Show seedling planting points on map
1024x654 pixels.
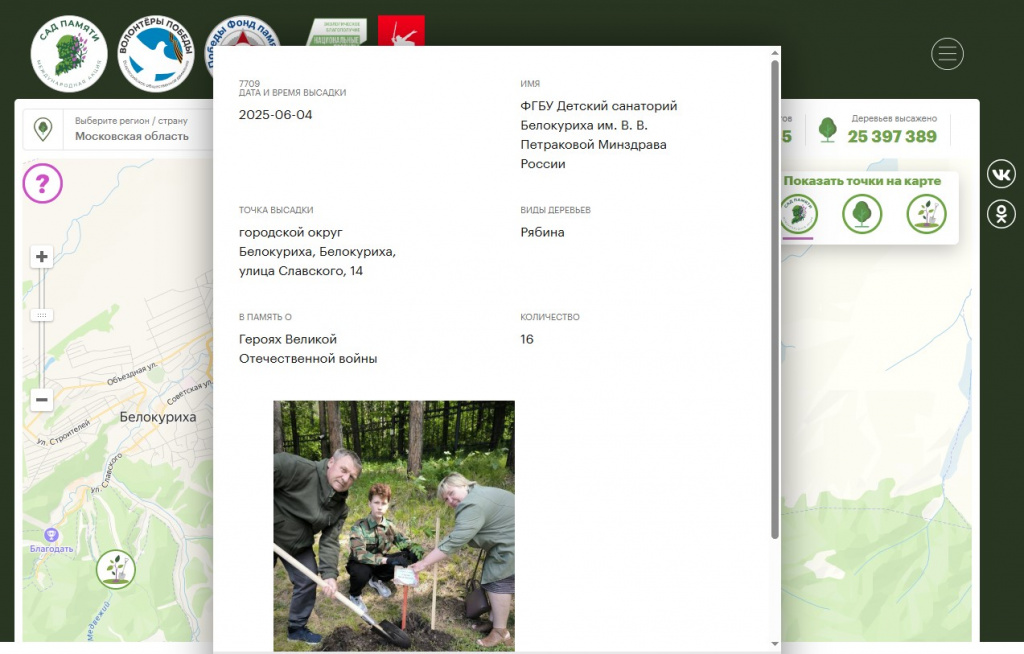tap(926, 214)
